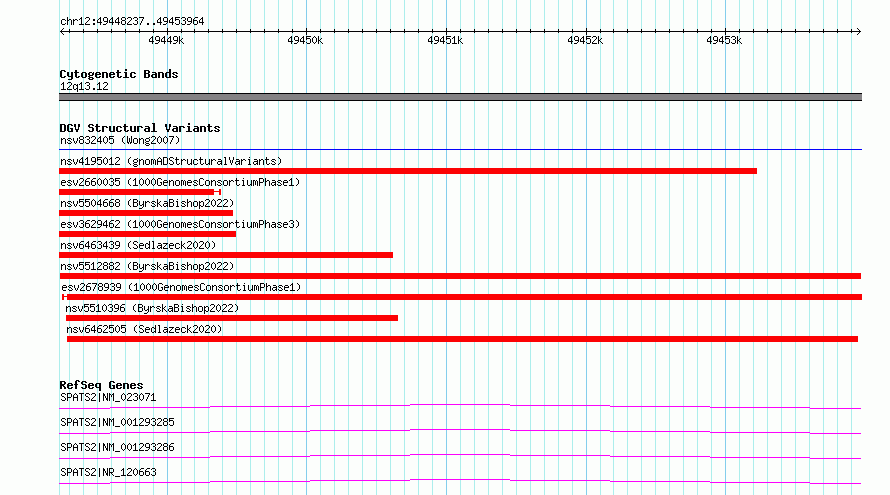Click the red bar for nsv6462505

(463, 339)
